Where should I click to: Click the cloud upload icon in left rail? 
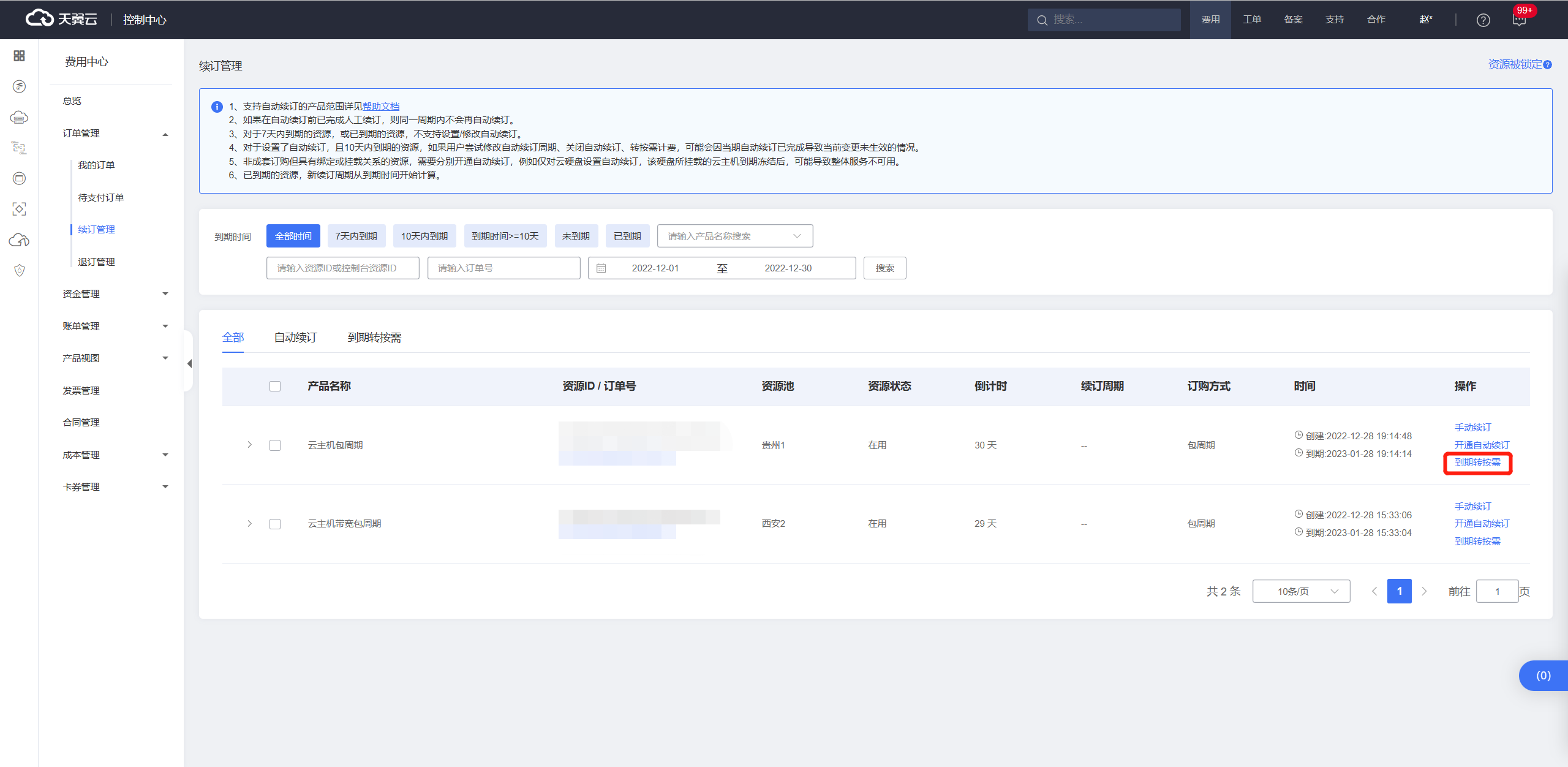tap(19, 240)
